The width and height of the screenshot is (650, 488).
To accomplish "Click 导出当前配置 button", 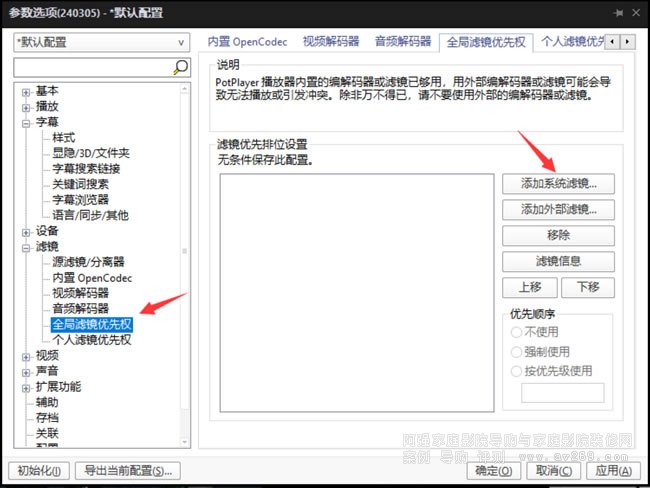I will click(128, 470).
